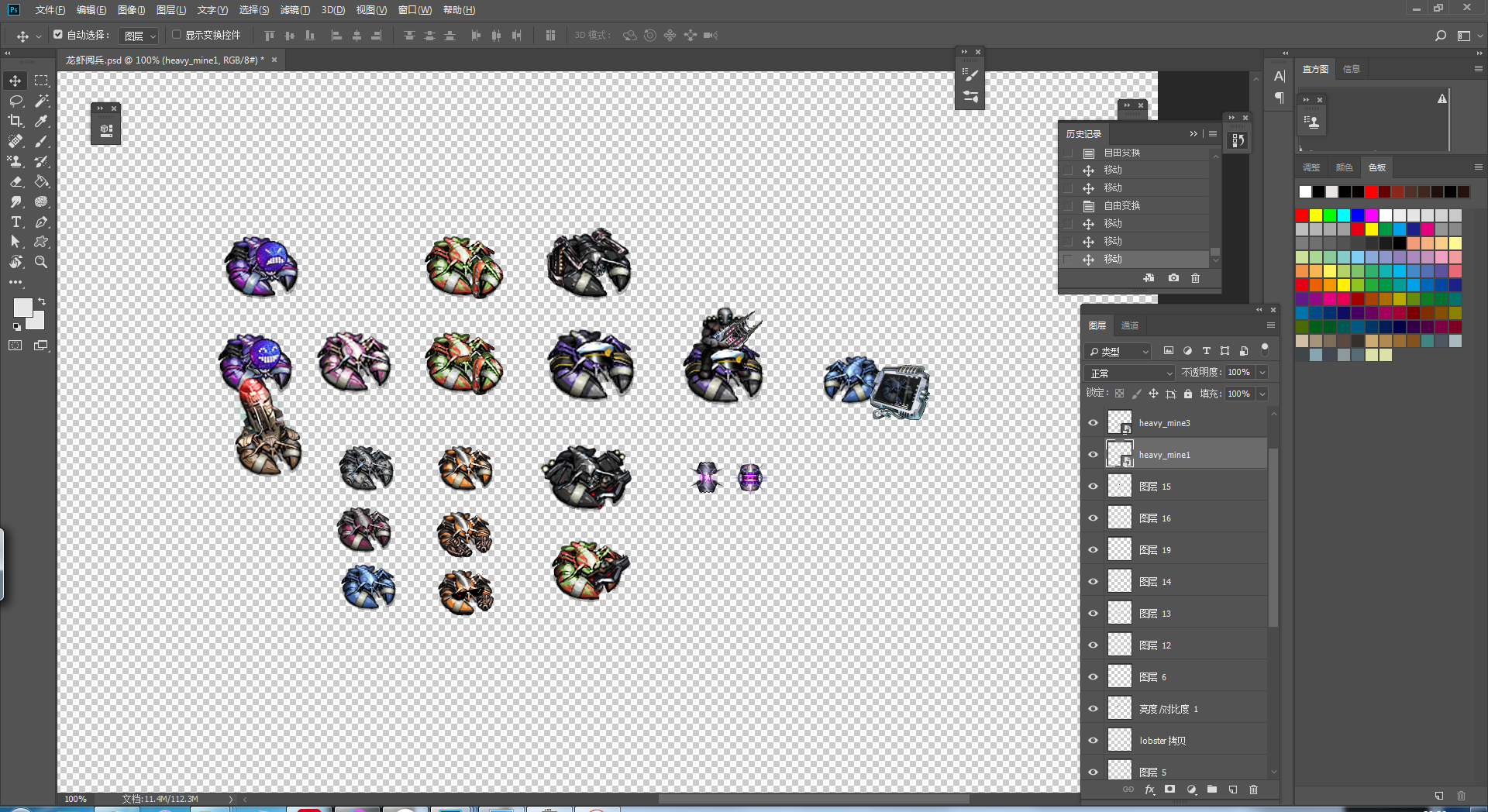Viewport: 1488px width, 812px height.
Task: Select the Crop tool
Action: (15, 121)
